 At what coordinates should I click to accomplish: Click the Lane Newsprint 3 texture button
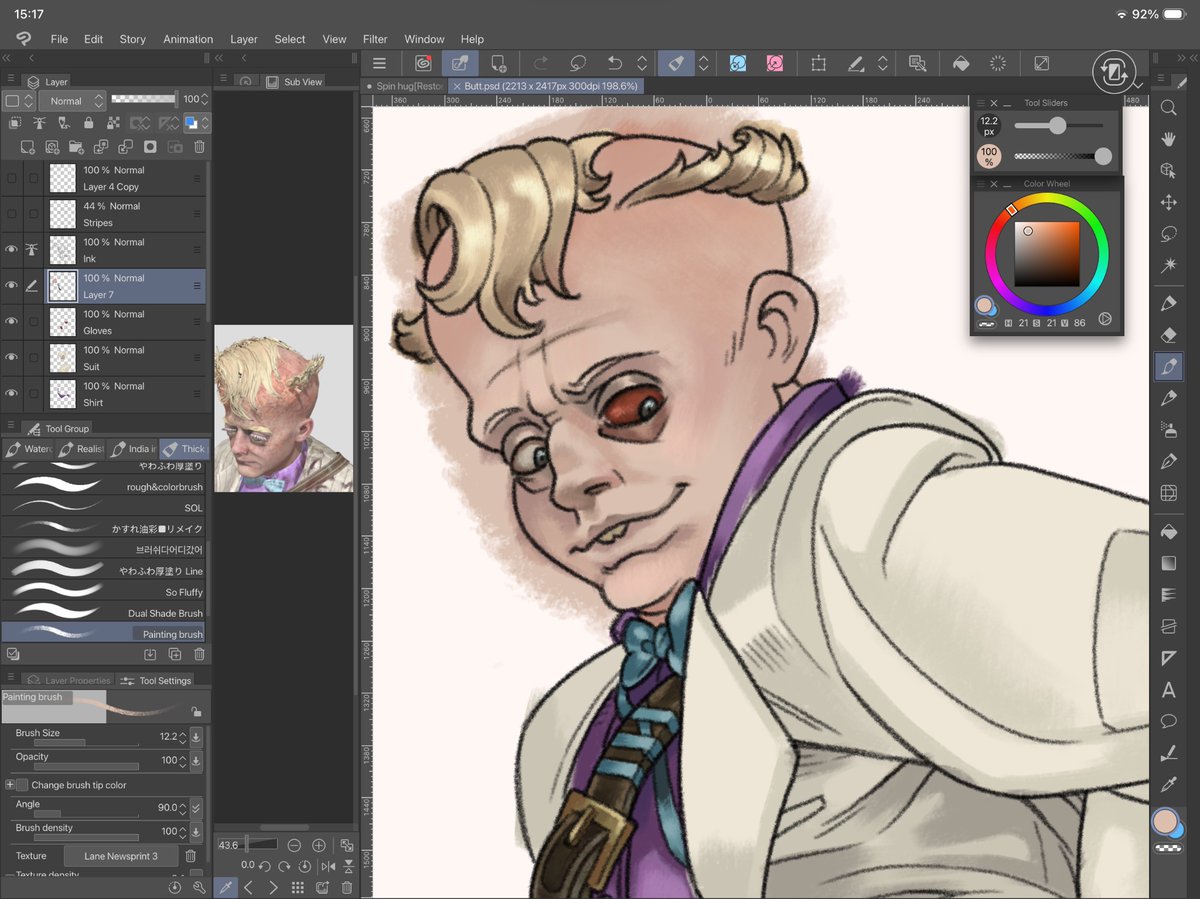(121, 856)
